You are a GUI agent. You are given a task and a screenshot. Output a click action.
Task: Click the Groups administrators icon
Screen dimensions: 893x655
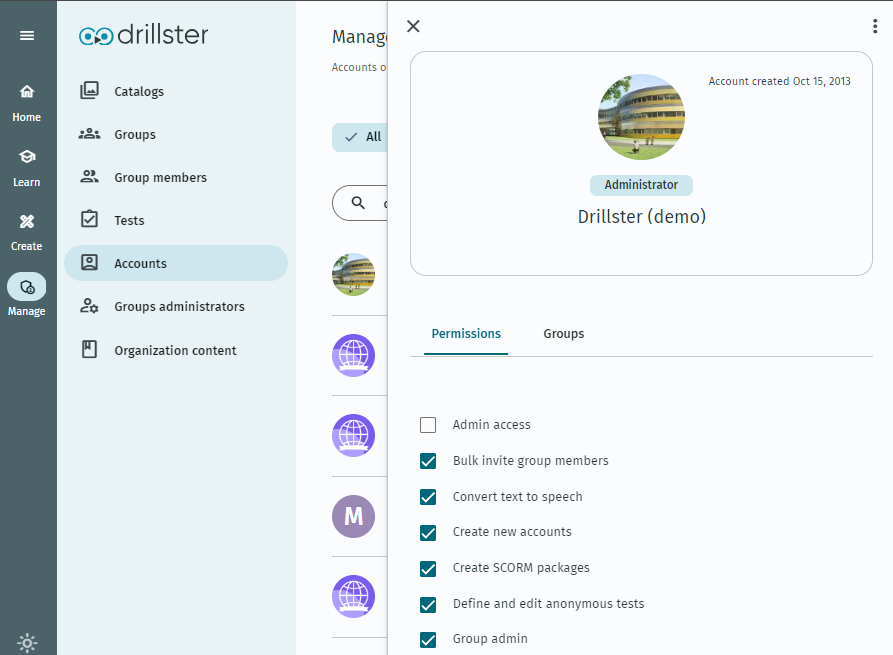(89, 306)
